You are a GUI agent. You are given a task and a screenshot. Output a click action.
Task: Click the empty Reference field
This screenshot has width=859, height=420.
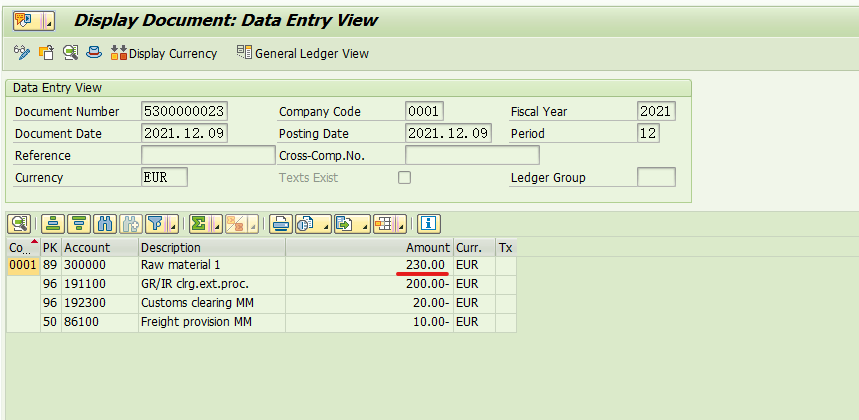(208, 155)
